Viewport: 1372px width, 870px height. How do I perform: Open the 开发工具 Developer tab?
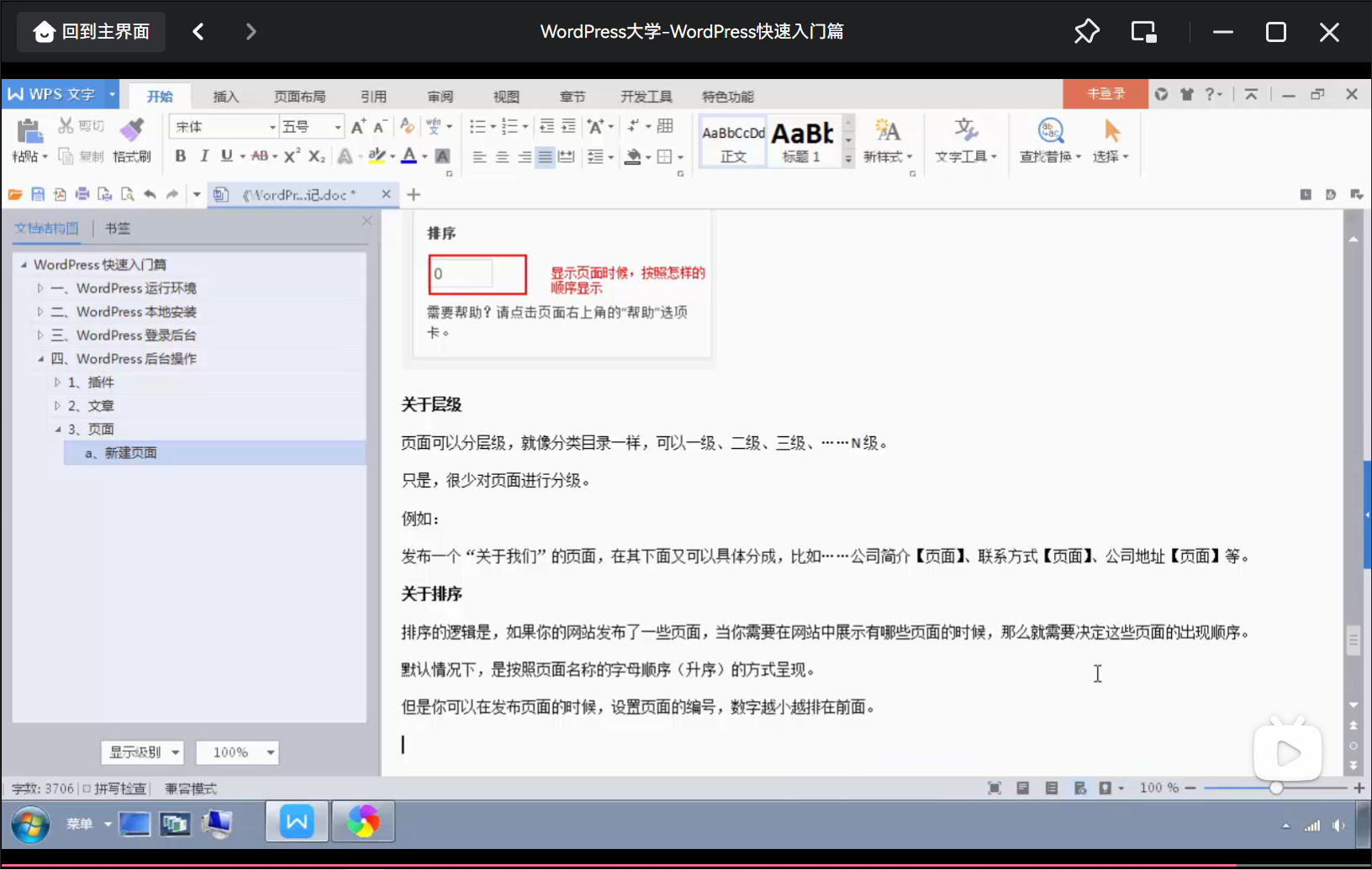click(646, 97)
